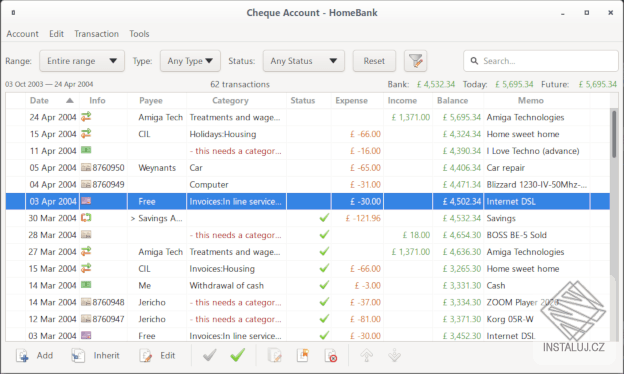Click the > Savings A... payee cell

pos(157,218)
